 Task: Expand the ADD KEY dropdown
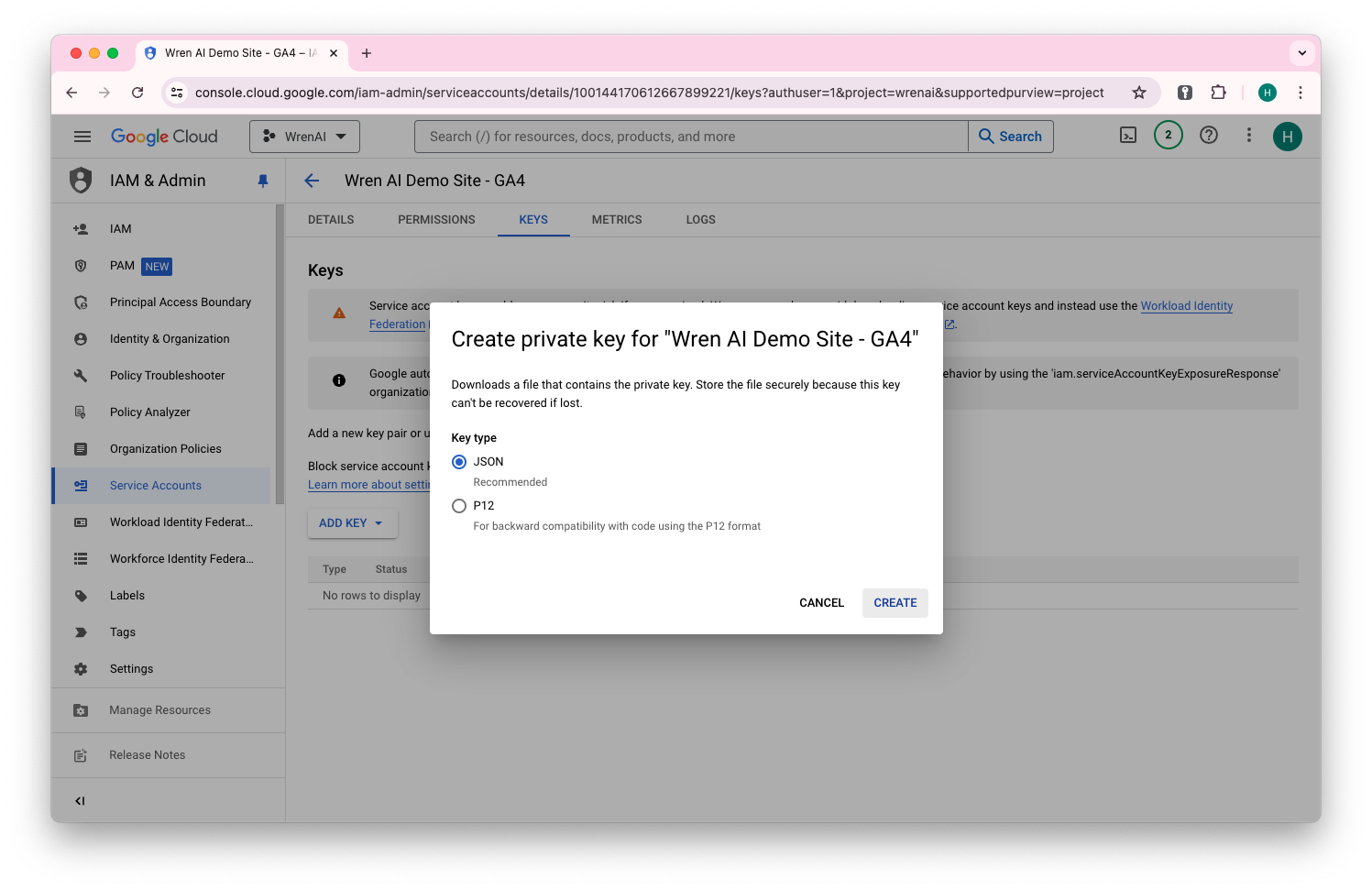[x=352, y=523]
